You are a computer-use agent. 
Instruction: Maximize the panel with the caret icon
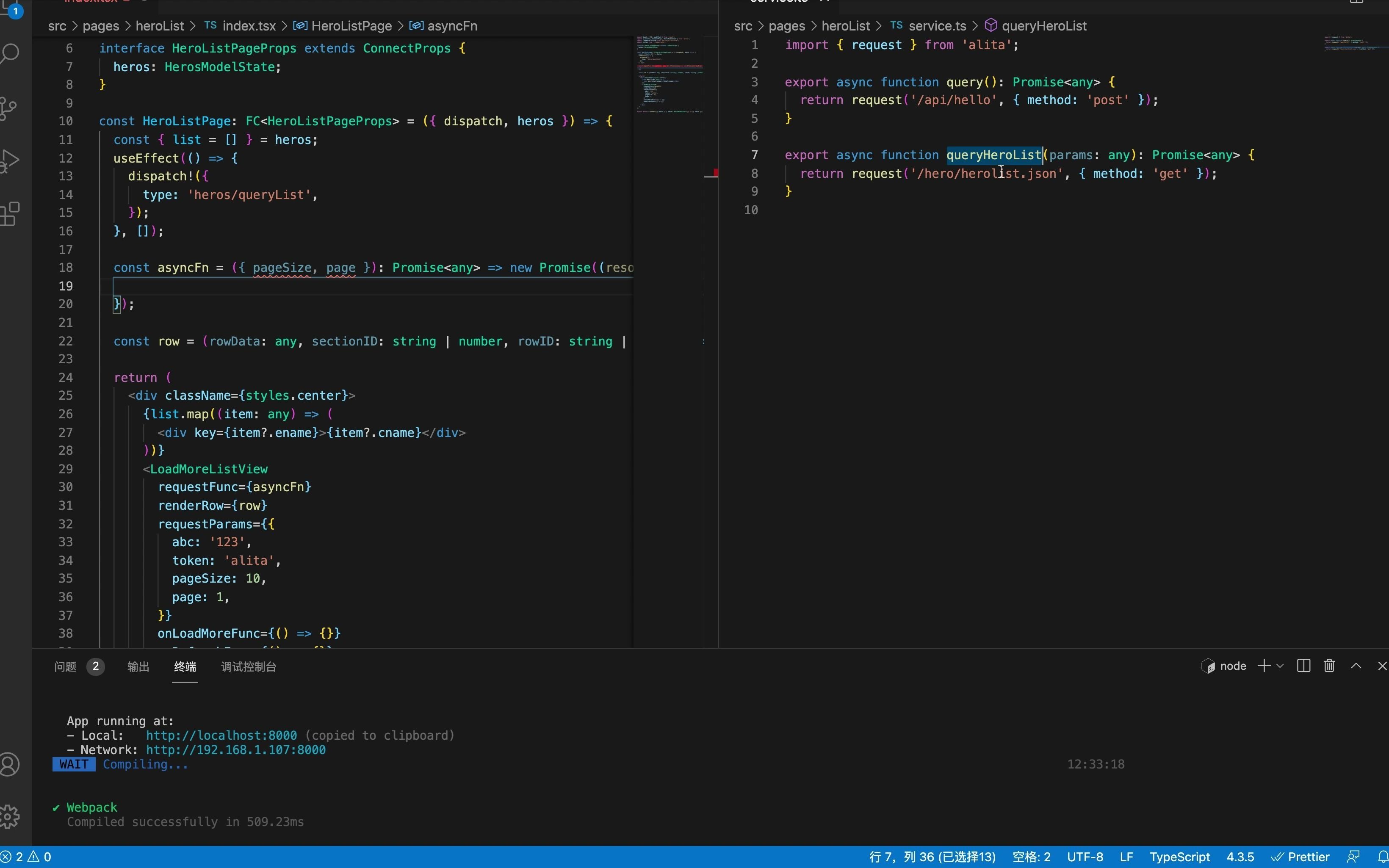tap(1356, 666)
